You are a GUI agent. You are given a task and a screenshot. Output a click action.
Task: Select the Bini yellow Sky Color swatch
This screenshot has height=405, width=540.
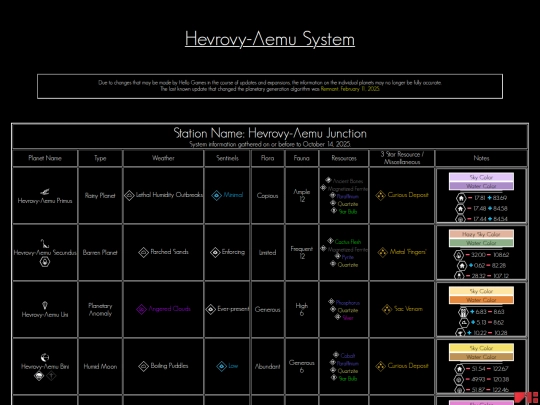tap(481, 348)
